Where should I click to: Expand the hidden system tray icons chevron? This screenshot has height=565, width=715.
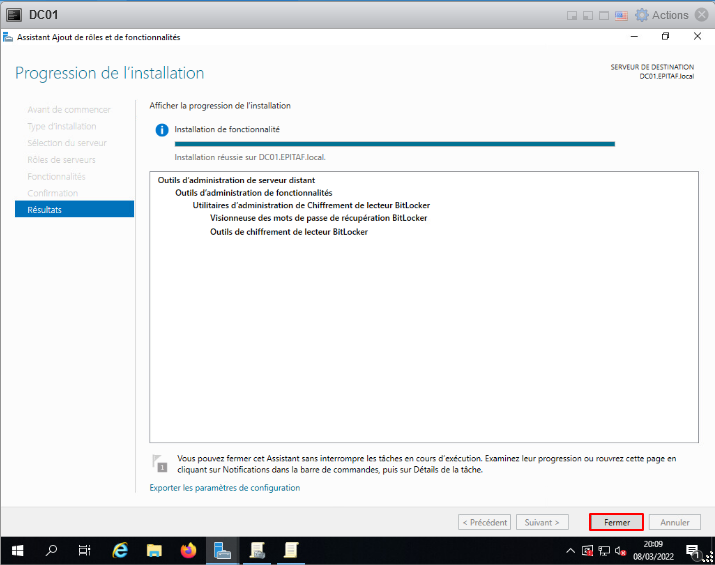pos(571,550)
